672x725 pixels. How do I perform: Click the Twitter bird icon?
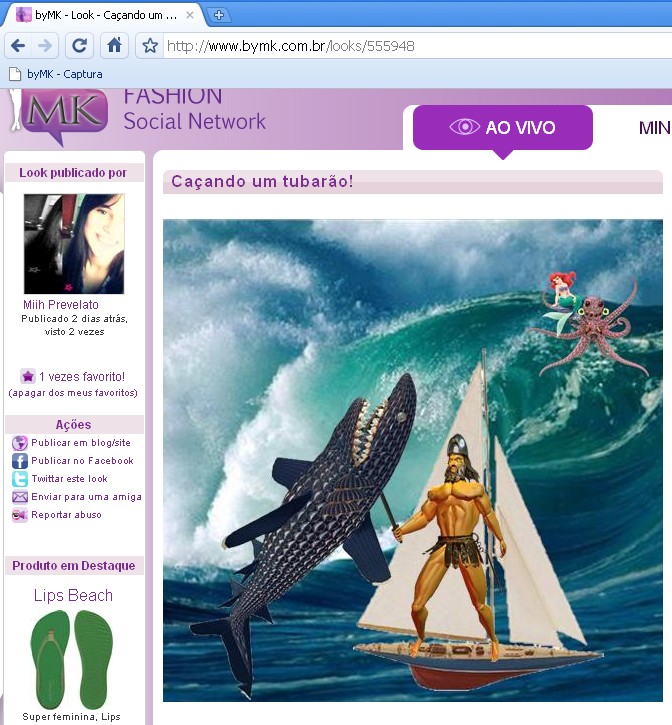[x=19, y=479]
